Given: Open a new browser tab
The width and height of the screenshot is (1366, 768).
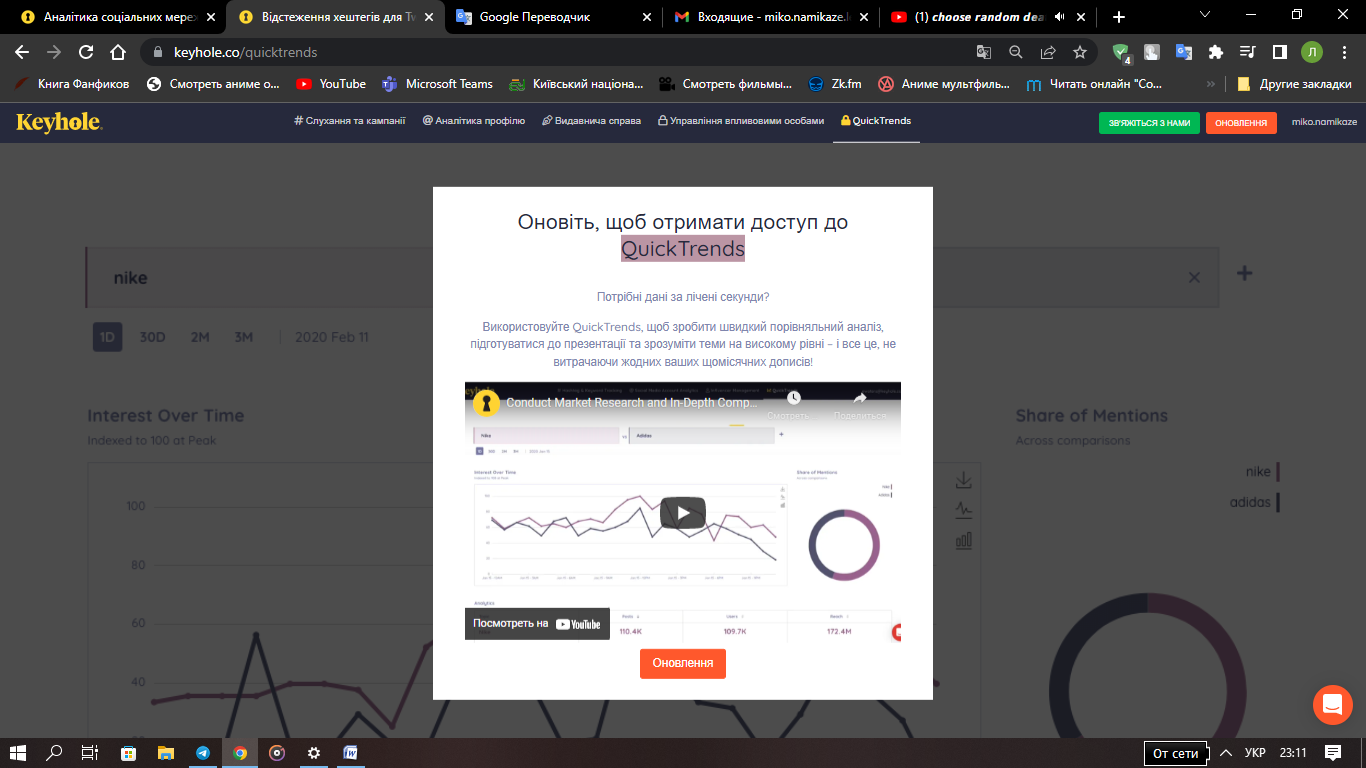Looking at the screenshot, I should coord(1119,17).
